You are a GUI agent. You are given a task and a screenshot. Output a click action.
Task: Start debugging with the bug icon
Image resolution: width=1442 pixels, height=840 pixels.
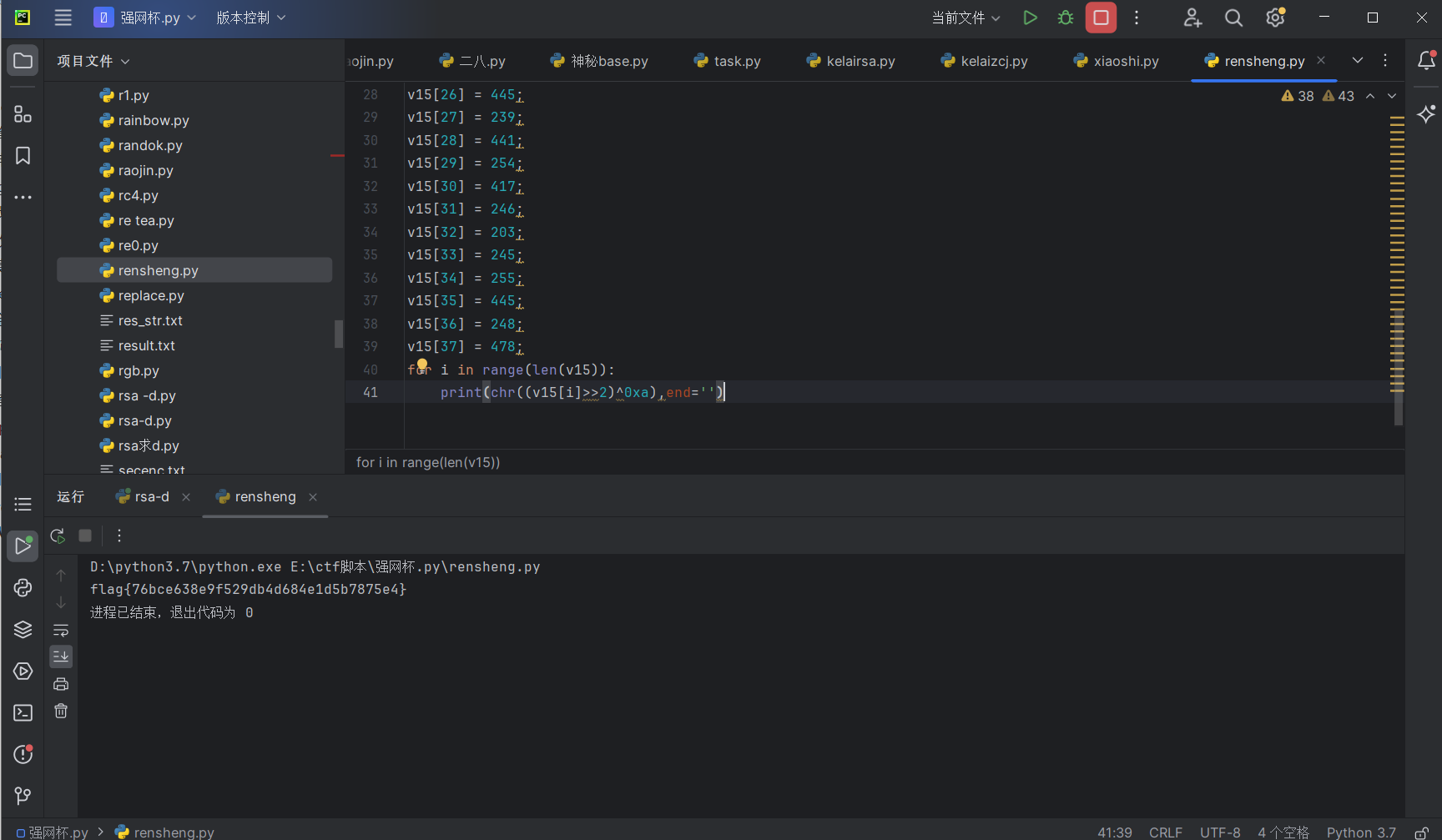coord(1066,18)
